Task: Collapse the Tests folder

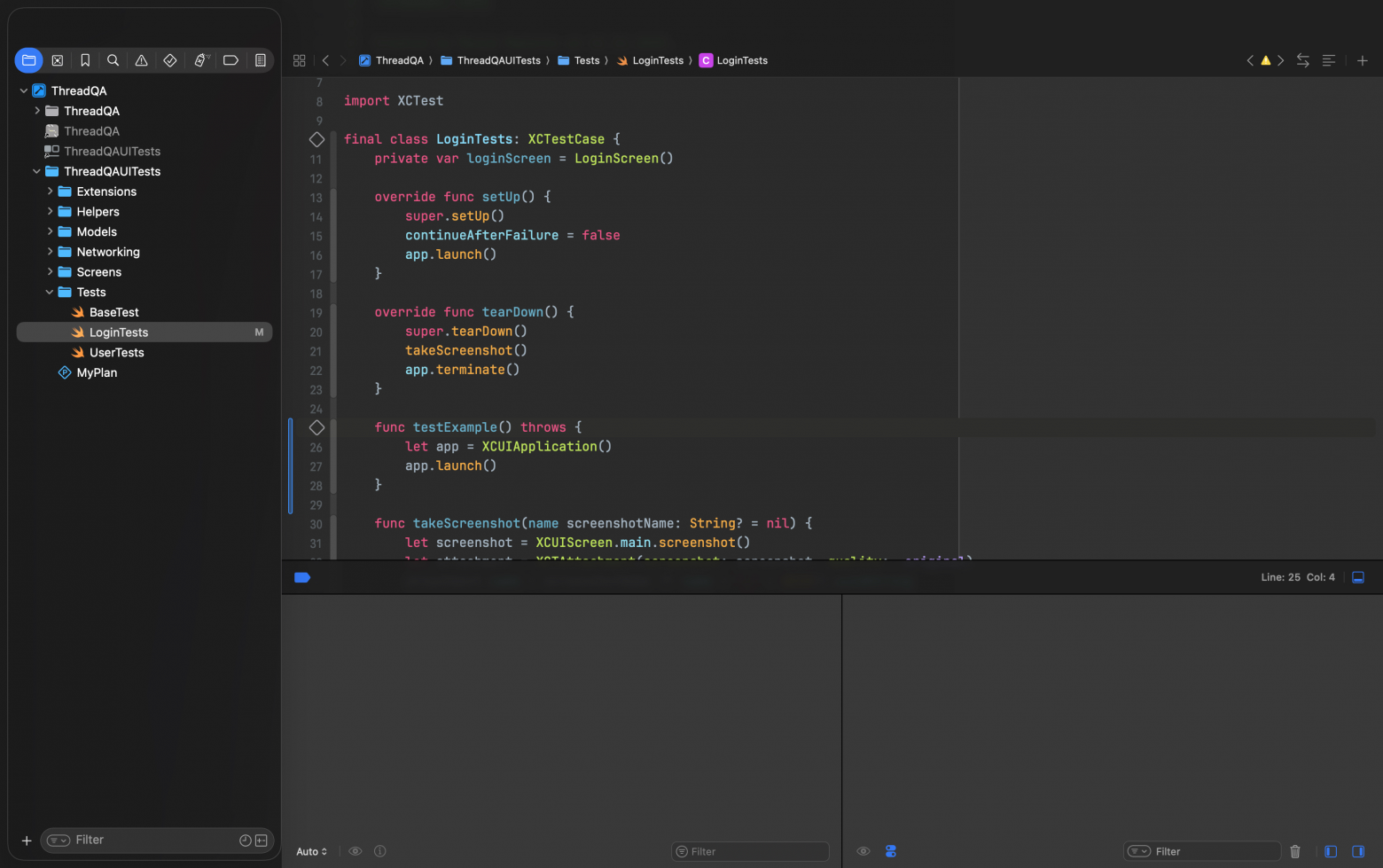Action: coord(50,292)
